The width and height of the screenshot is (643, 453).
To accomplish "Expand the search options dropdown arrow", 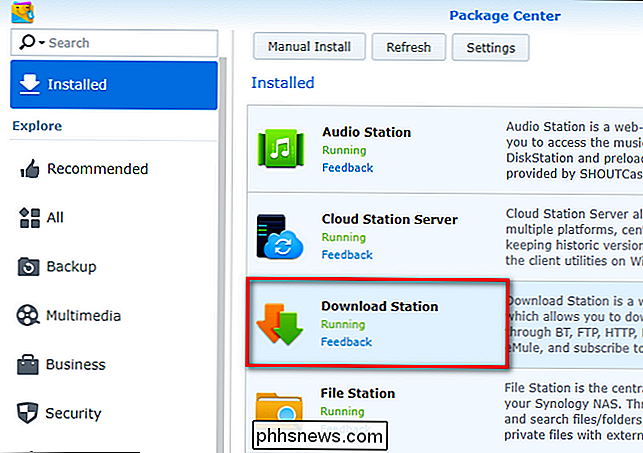I will pos(41,43).
